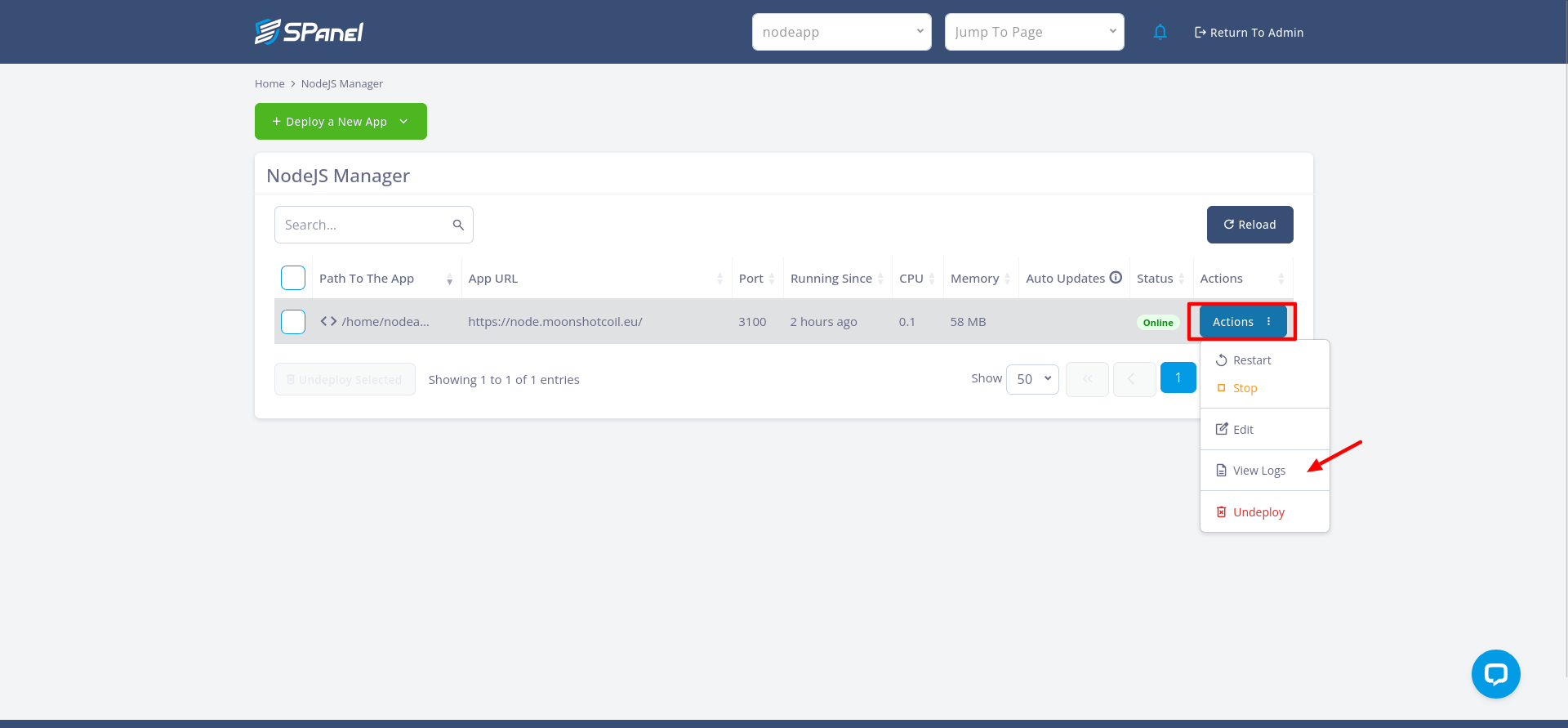Viewport: 1568px width, 728px height.
Task: Choose Stop from the Actions menu
Action: point(1265,388)
